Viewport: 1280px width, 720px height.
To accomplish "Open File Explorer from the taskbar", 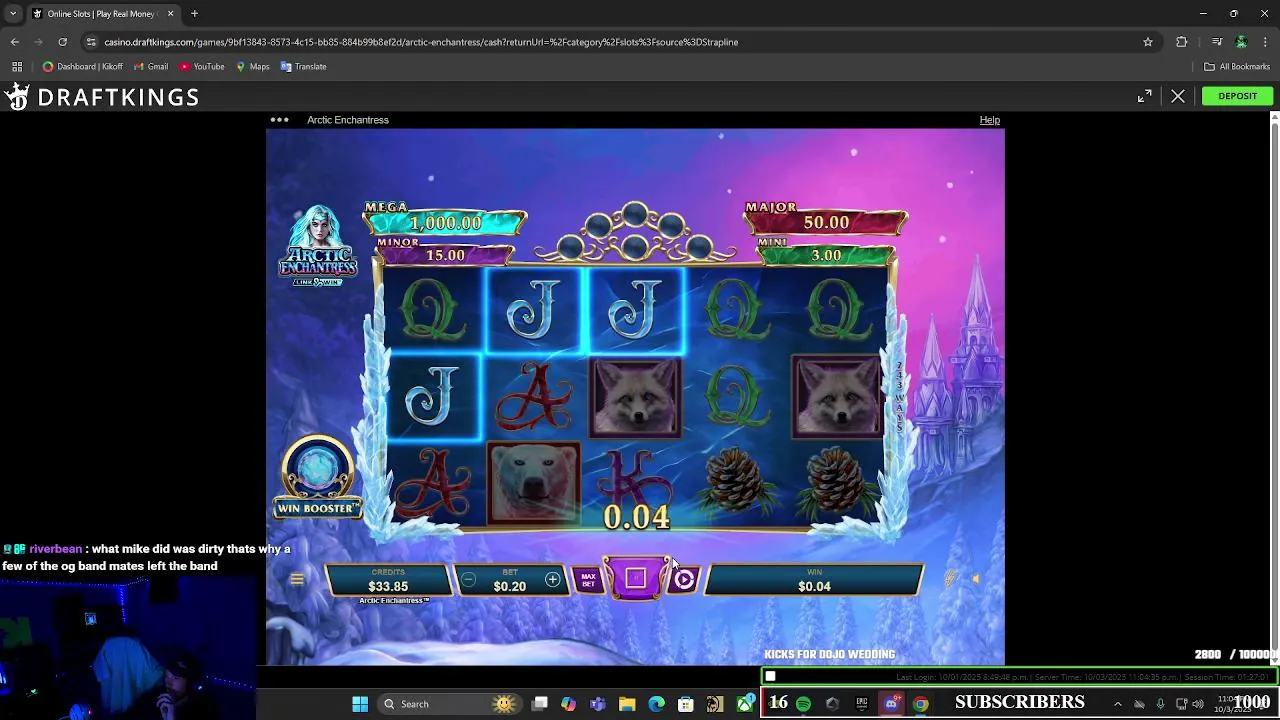I will [x=627, y=704].
